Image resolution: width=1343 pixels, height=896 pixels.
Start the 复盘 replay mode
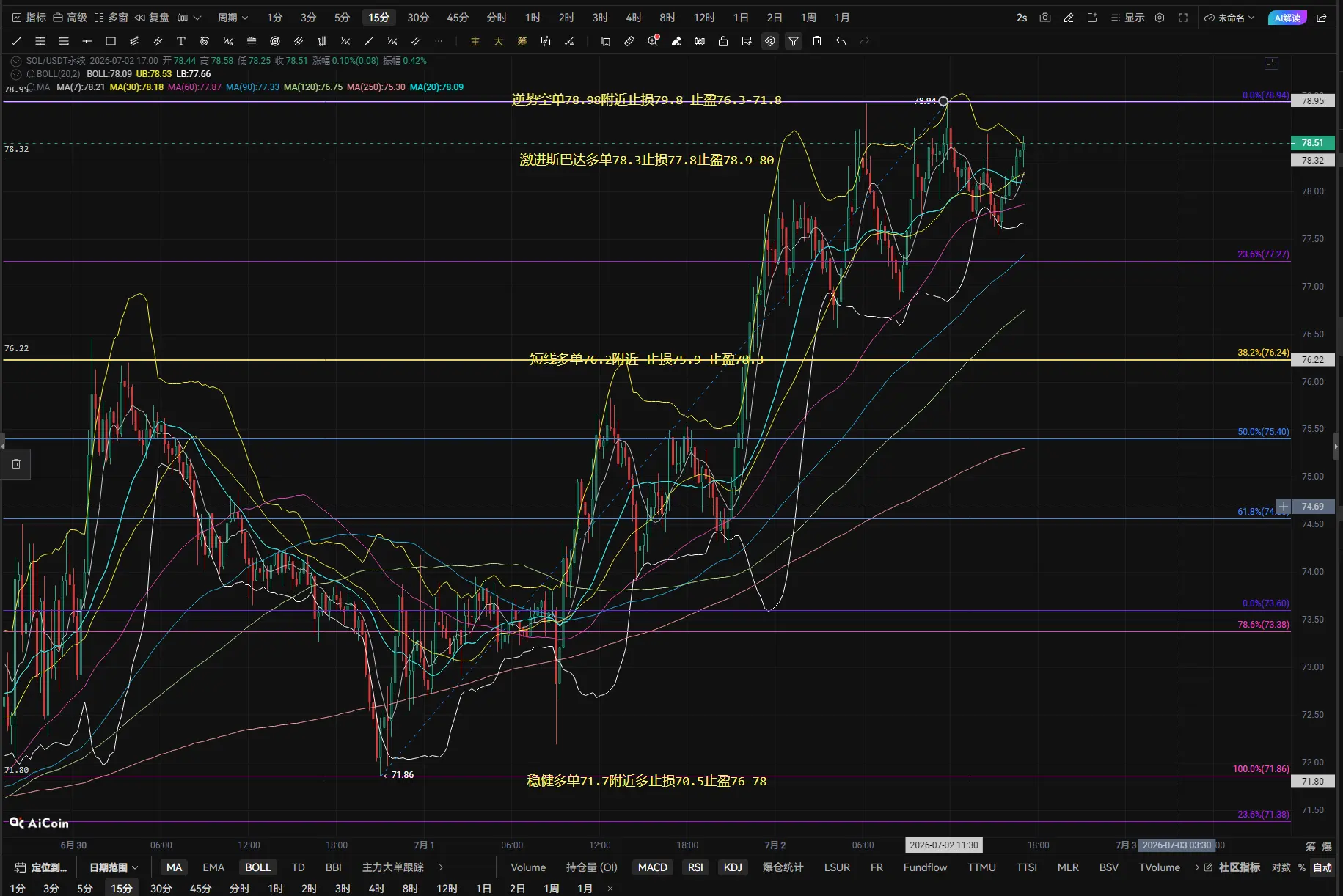152,18
